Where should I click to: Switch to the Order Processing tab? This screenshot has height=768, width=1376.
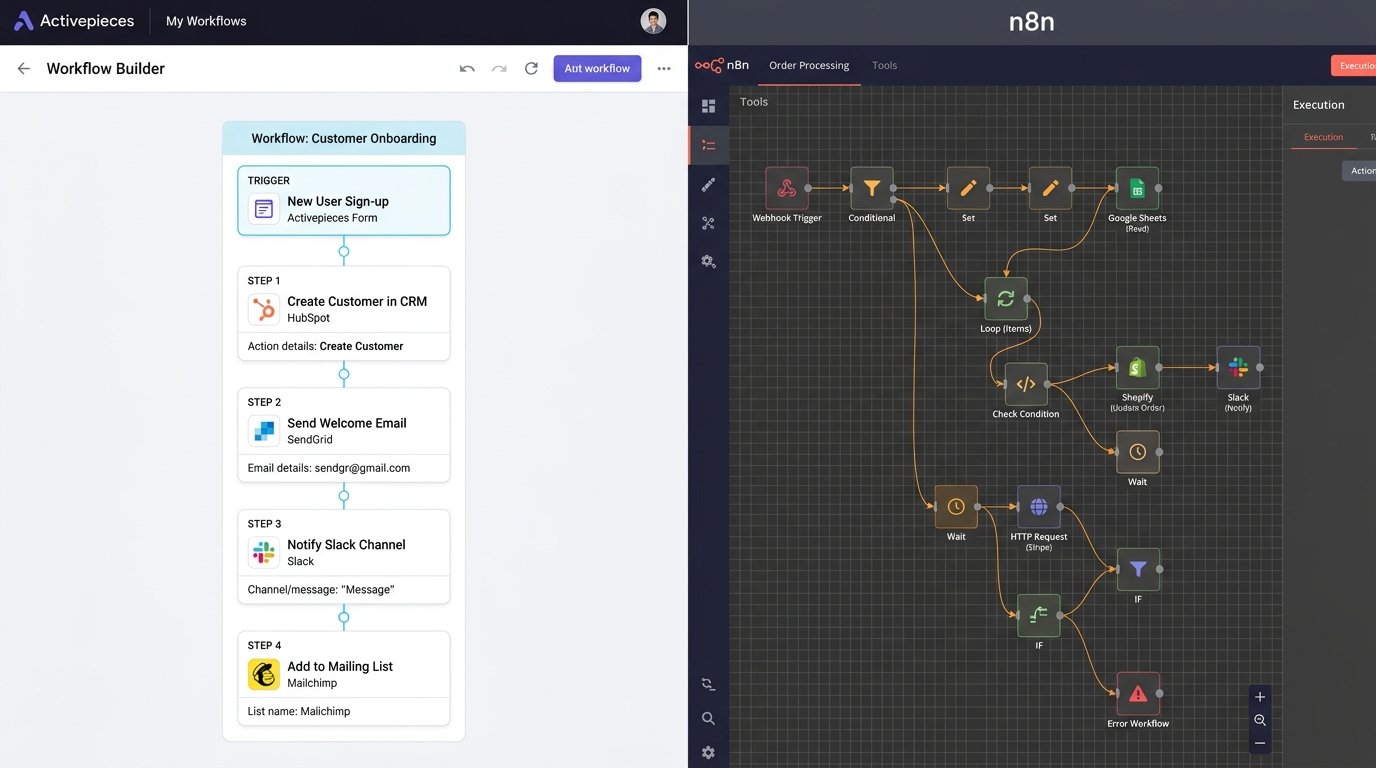click(x=809, y=65)
